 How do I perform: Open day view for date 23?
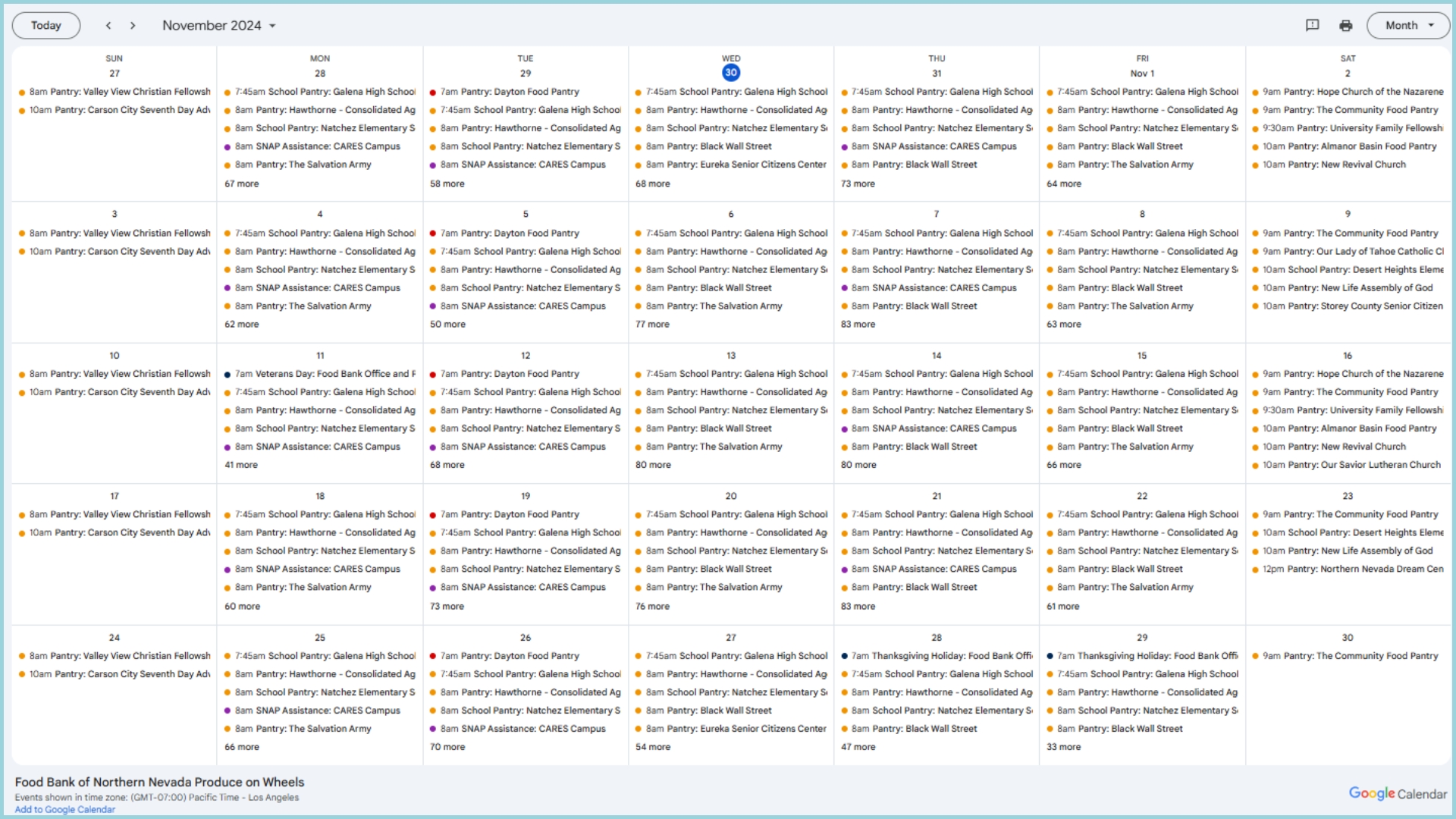tap(1348, 496)
